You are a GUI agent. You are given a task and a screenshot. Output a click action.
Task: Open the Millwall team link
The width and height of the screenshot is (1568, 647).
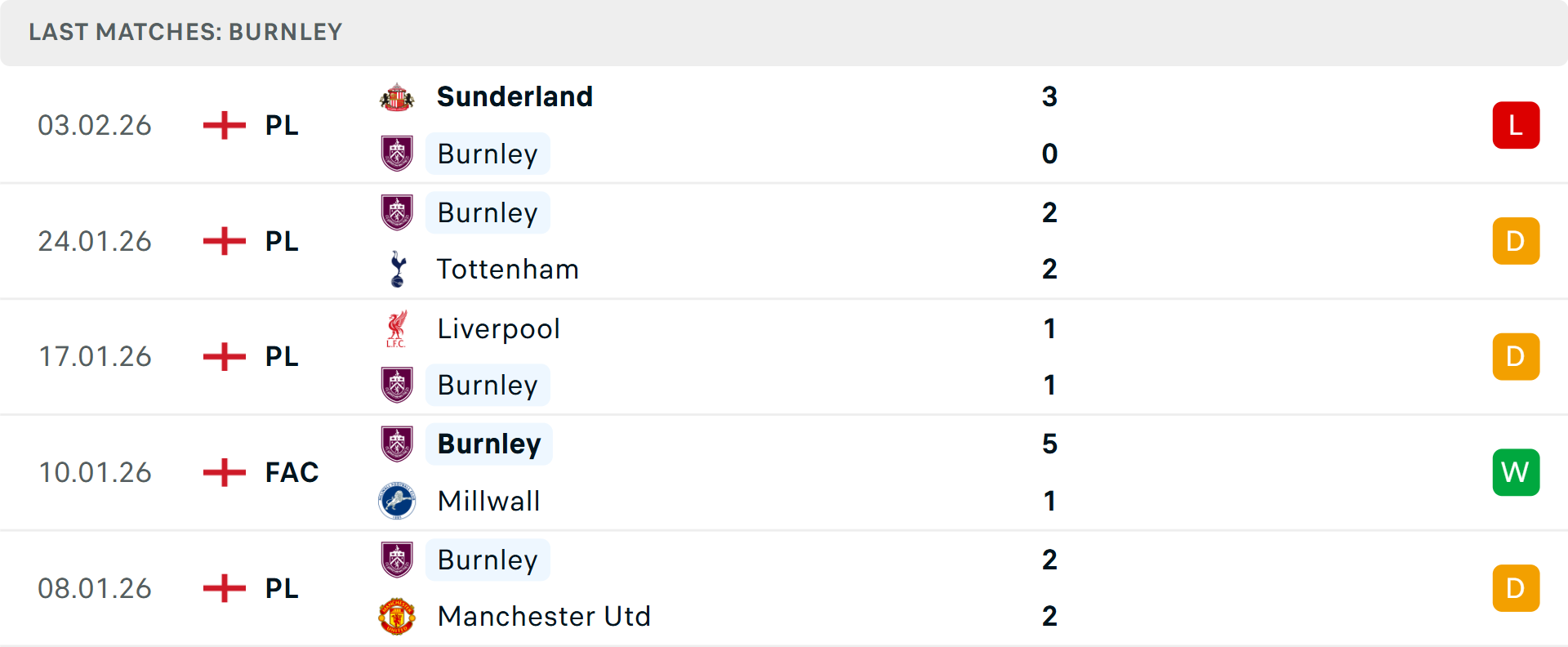tap(488, 501)
